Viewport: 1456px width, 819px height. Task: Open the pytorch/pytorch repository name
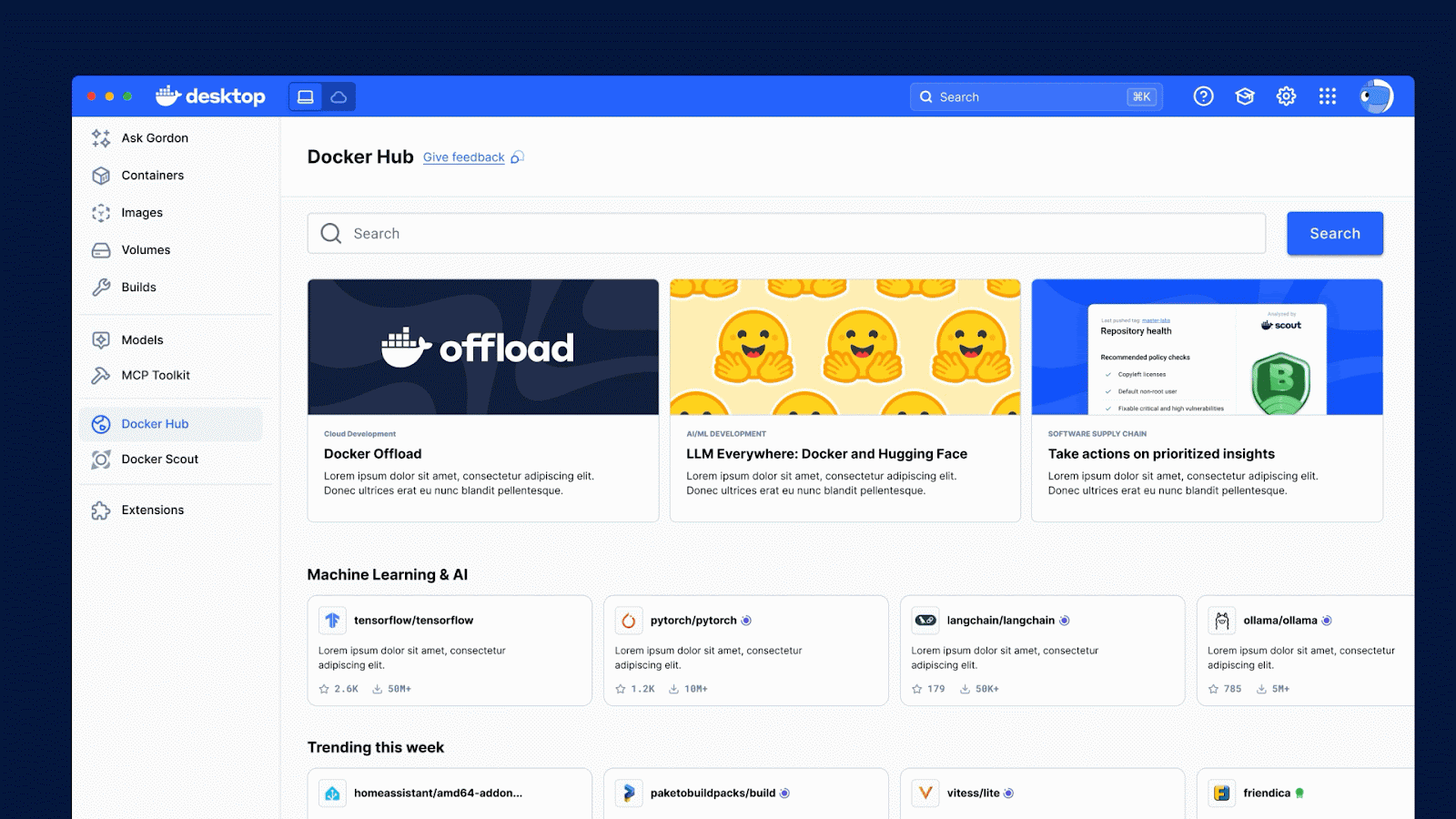pos(693,621)
